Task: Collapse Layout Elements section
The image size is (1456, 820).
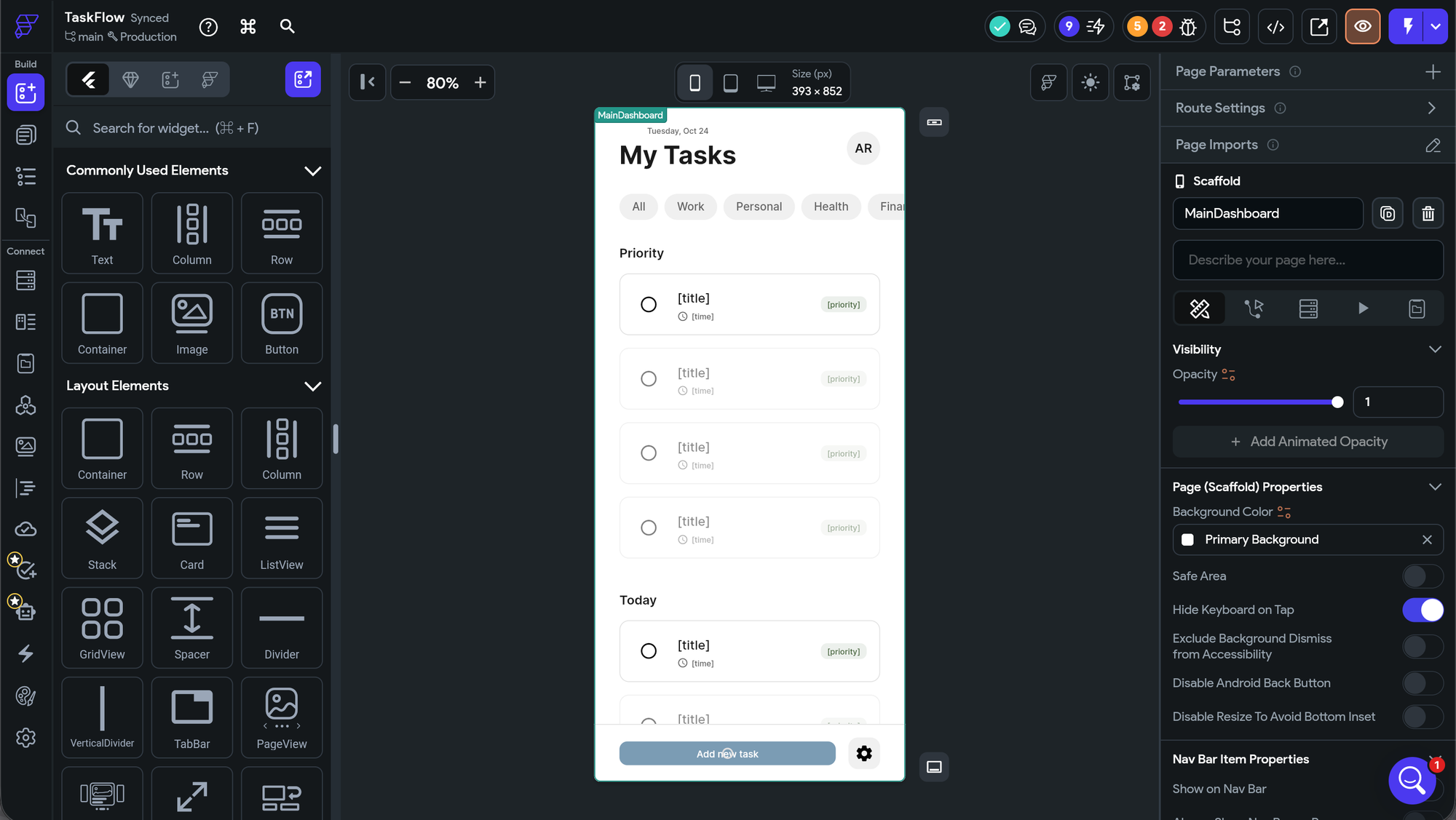Action: coord(312,386)
